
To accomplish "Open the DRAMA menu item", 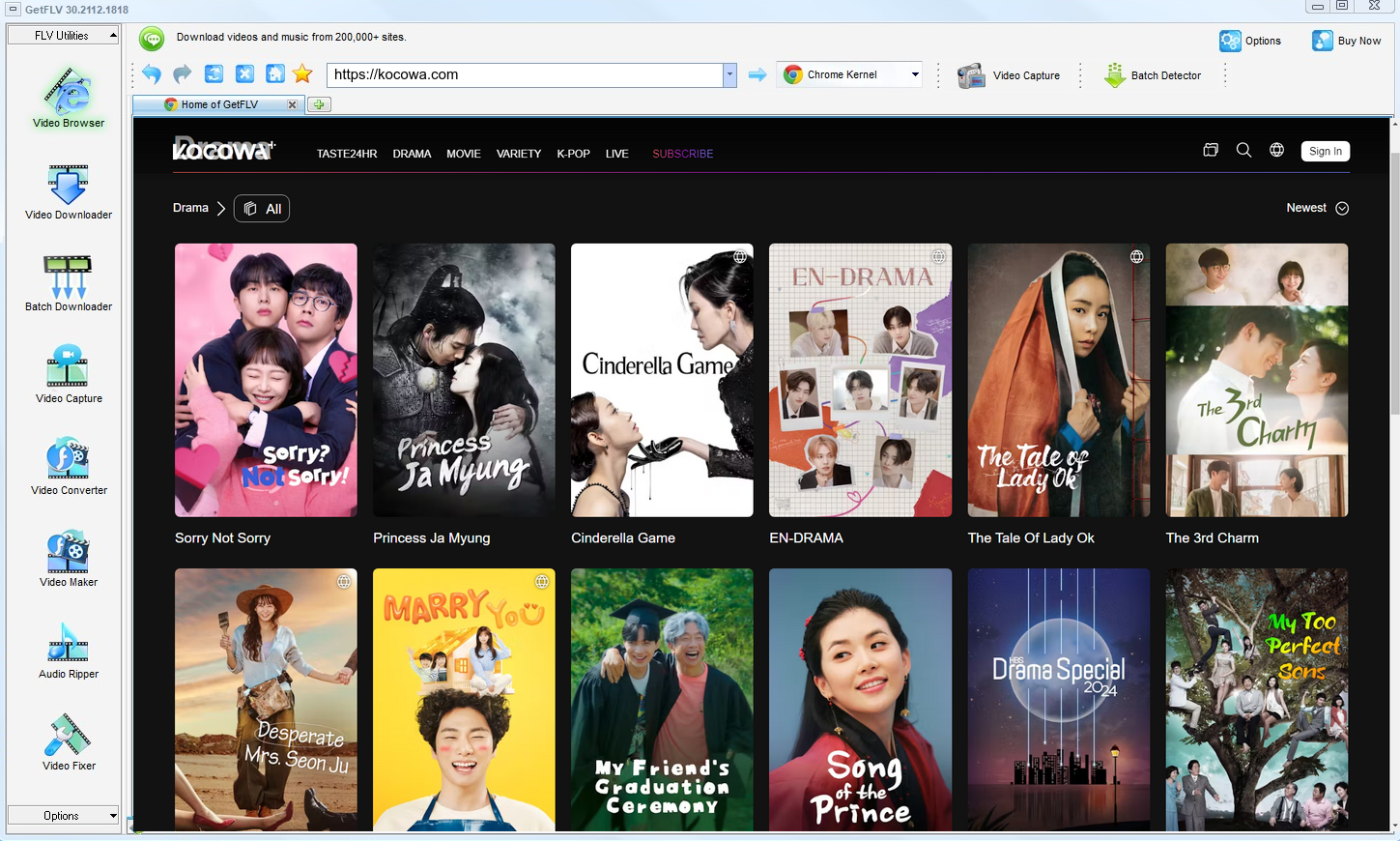I will (412, 154).
